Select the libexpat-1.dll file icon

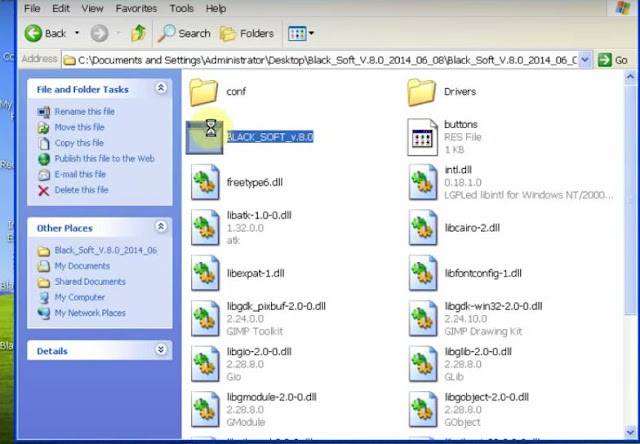tap(205, 273)
